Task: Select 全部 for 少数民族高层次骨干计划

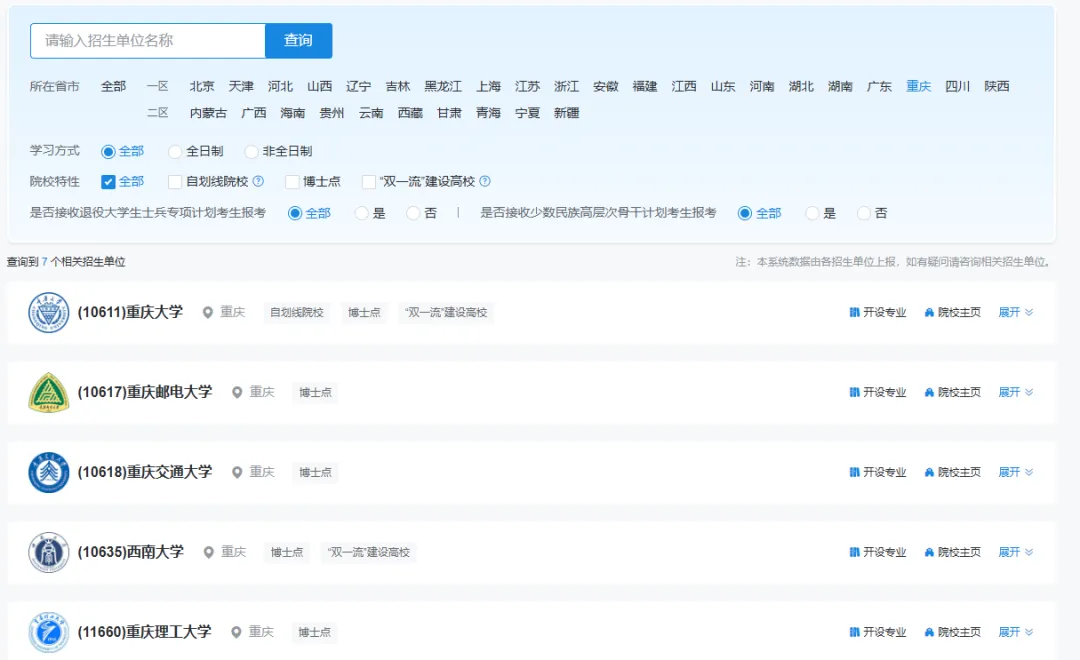Action: (x=745, y=214)
